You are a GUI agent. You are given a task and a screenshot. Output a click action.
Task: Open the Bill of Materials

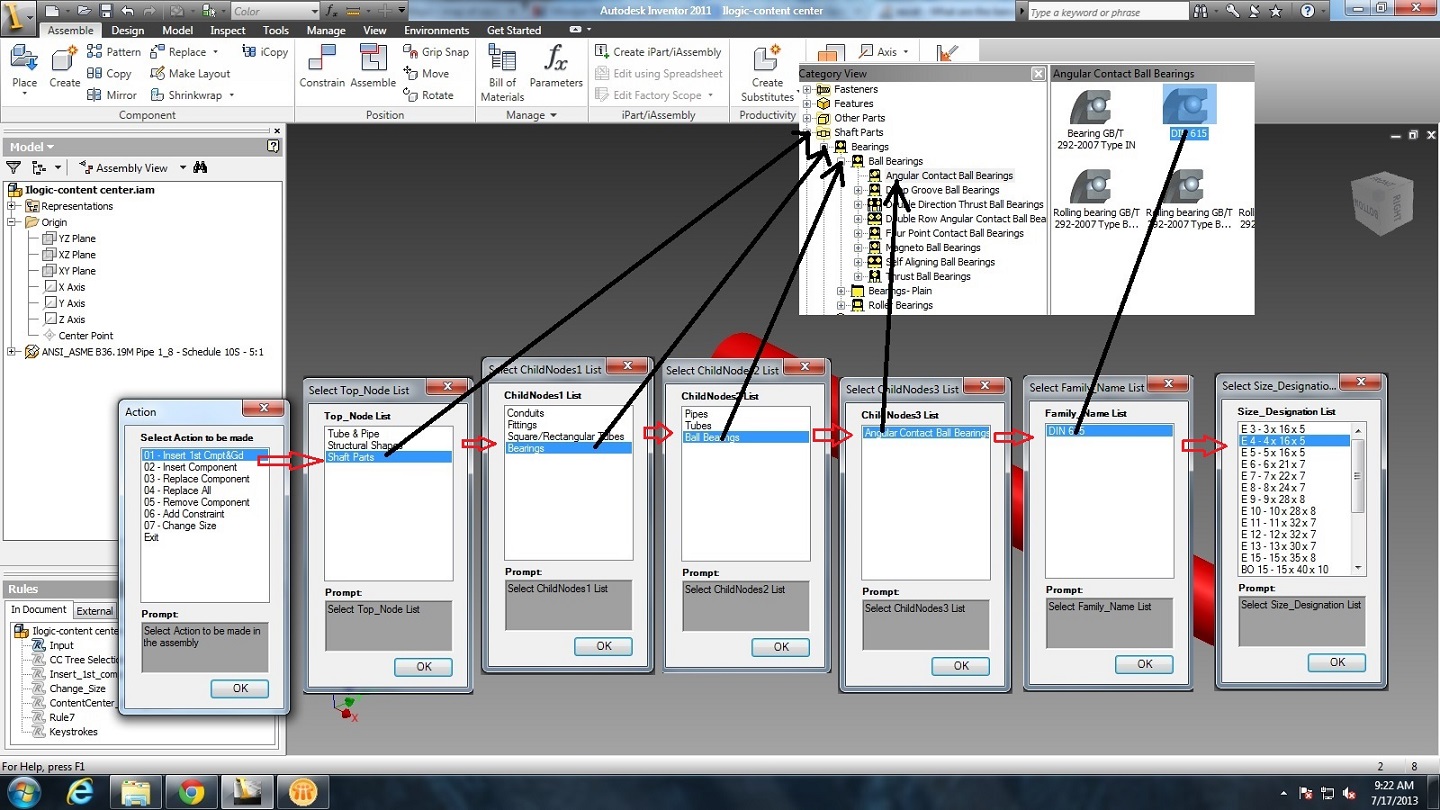pyautogui.click(x=502, y=74)
